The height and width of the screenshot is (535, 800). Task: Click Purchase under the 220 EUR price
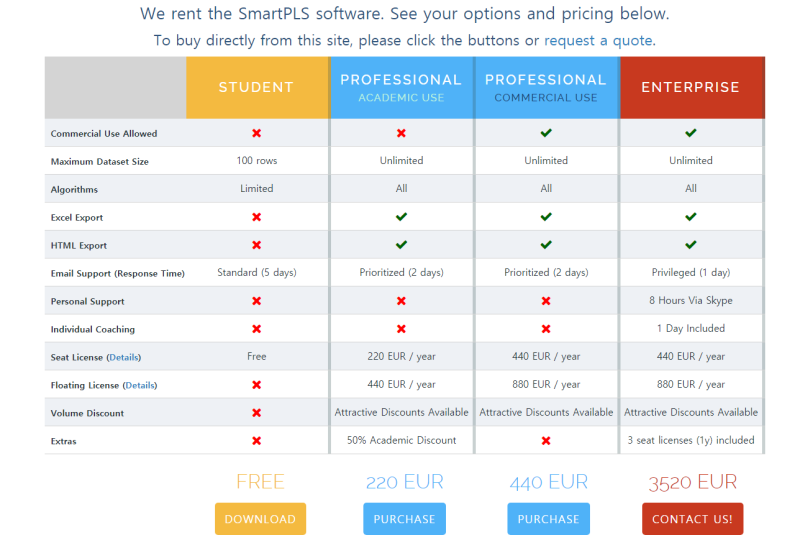coord(404,519)
